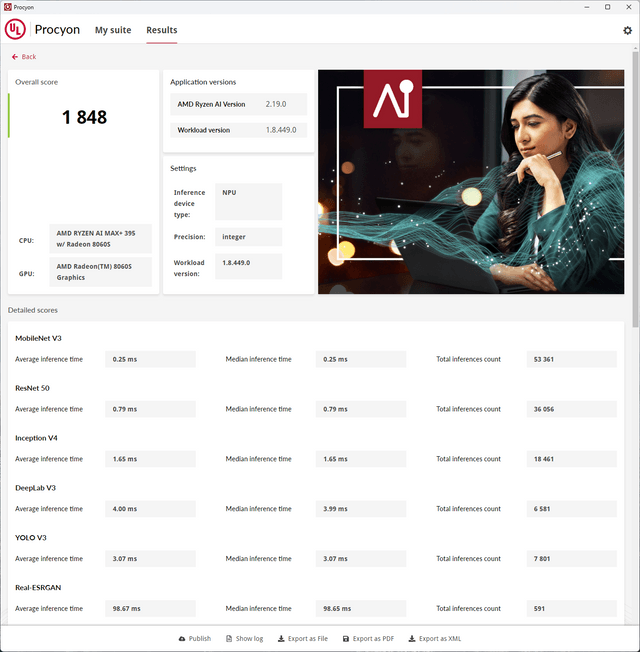The height and width of the screenshot is (652, 640).
Task: Click ResNet 50 total inferences 36 056
Action: [571, 409]
